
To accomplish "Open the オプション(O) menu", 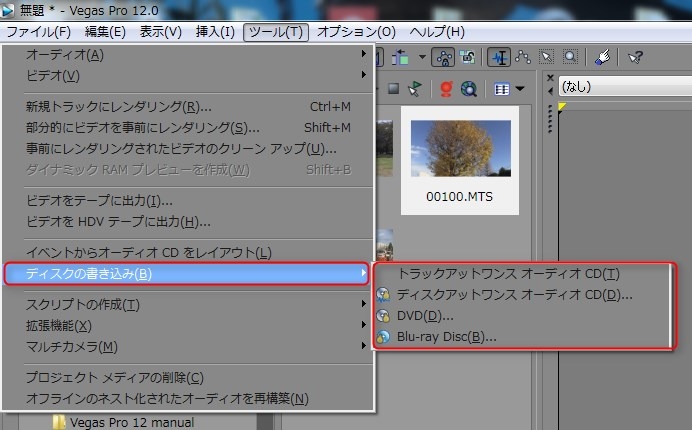I will [x=356, y=32].
